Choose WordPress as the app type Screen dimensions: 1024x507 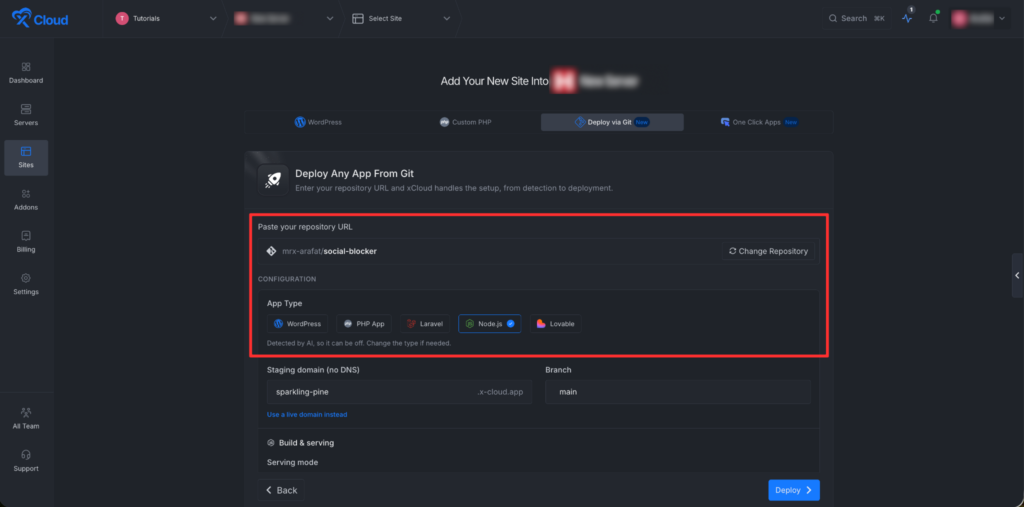[298, 323]
